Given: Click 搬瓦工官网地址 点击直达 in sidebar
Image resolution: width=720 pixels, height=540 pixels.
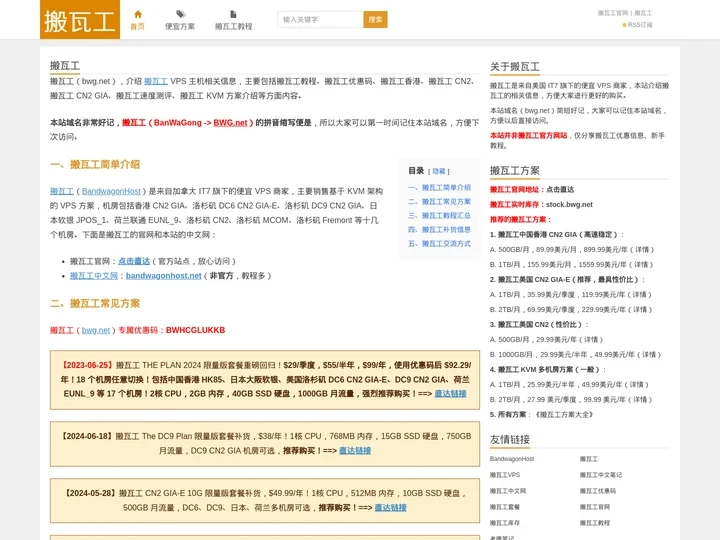Looking at the screenshot, I should coord(560,189).
